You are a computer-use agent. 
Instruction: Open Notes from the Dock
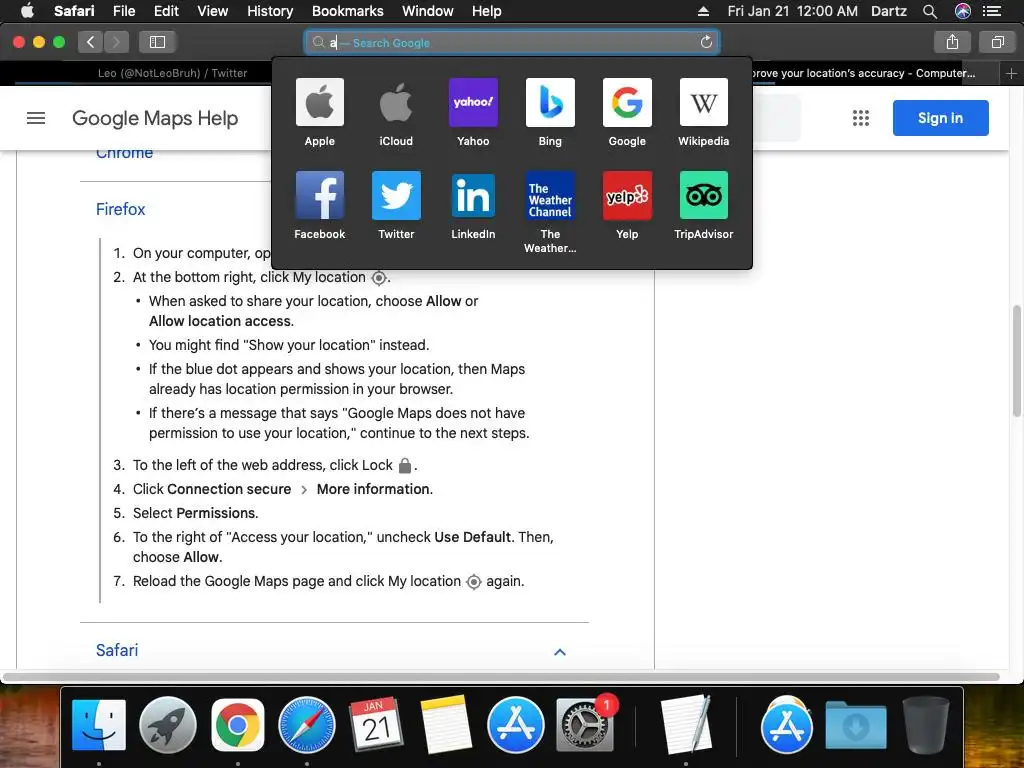pyautogui.click(x=446, y=725)
